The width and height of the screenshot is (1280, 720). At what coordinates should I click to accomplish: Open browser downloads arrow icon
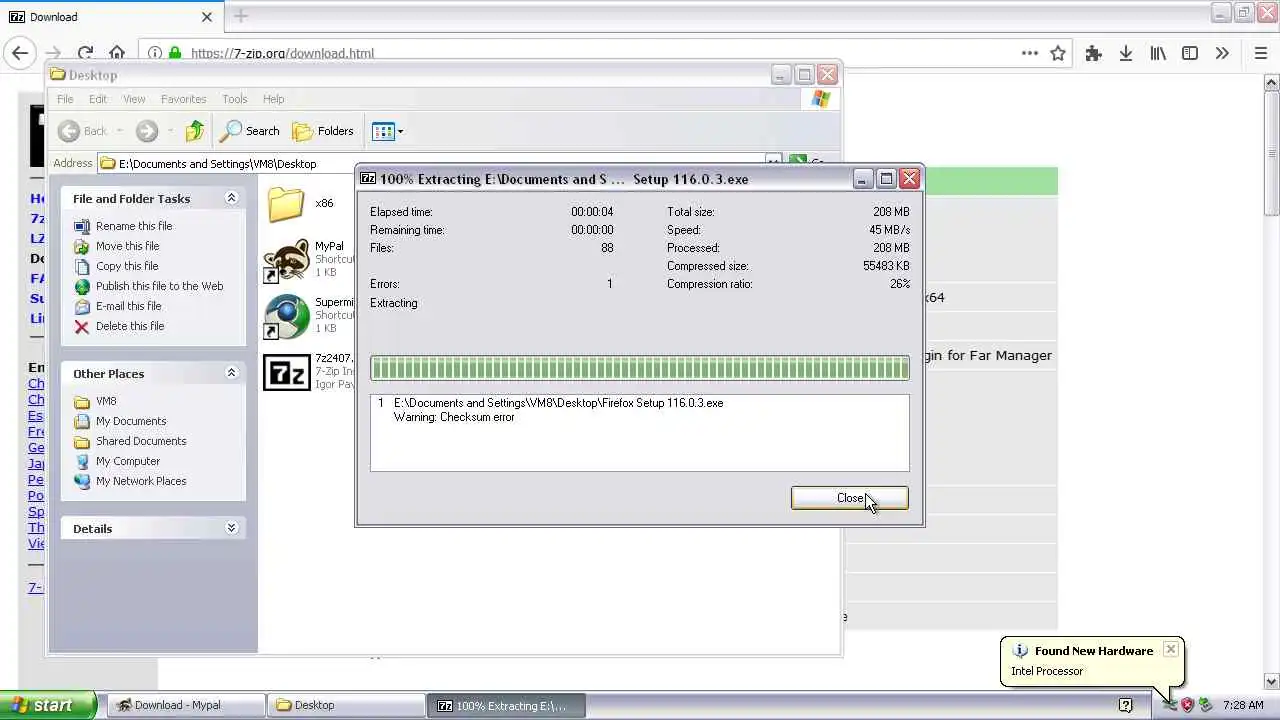click(x=1125, y=53)
